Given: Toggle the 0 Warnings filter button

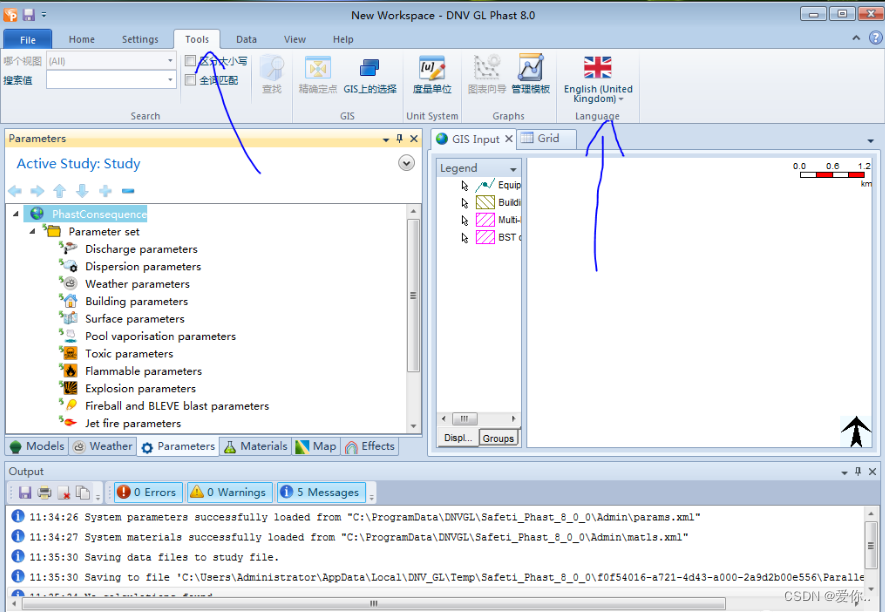Looking at the screenshot, I should [230, 492].
